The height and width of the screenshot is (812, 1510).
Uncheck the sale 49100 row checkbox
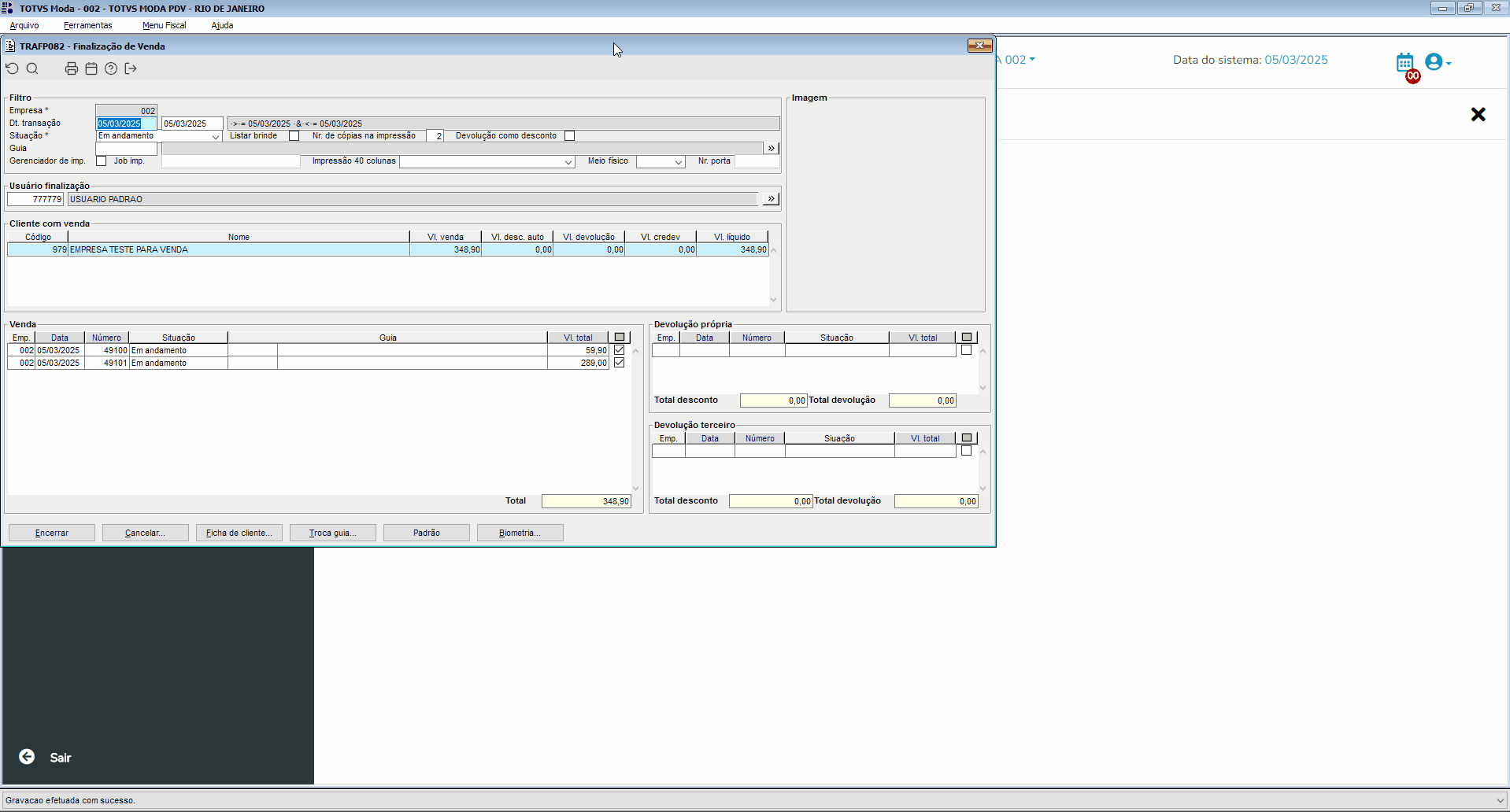point(619,350)
